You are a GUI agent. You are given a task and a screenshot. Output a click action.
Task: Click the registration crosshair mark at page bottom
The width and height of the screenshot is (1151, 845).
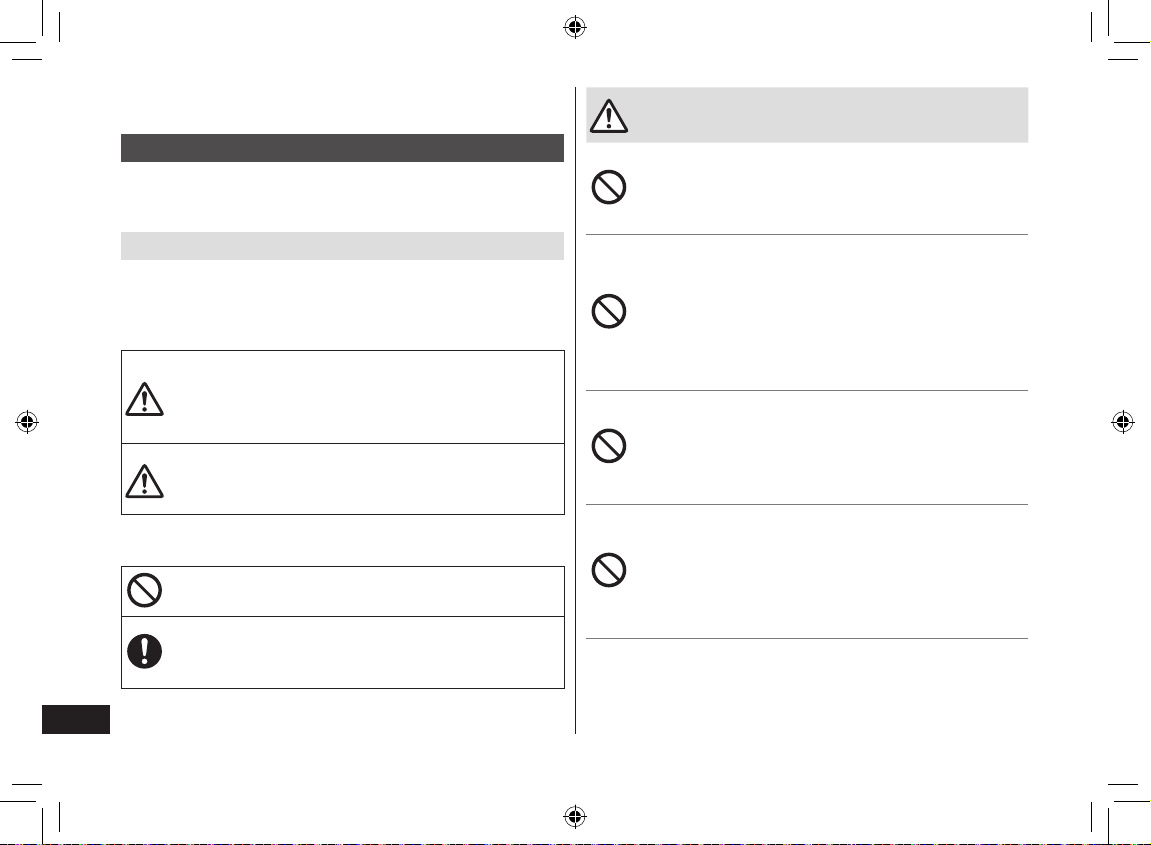pyautogui.click(x=575, y=816)
